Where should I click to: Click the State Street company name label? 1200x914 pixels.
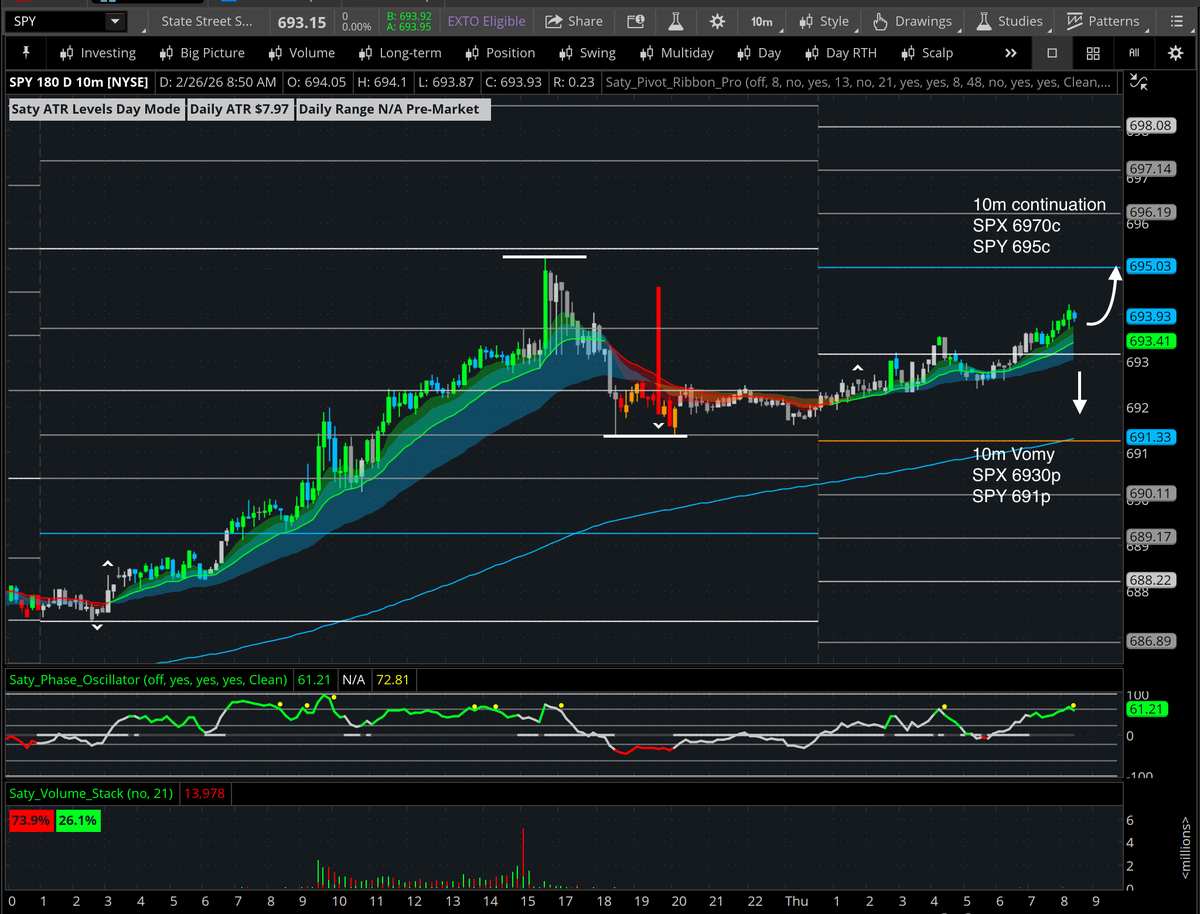click(207, 21)
